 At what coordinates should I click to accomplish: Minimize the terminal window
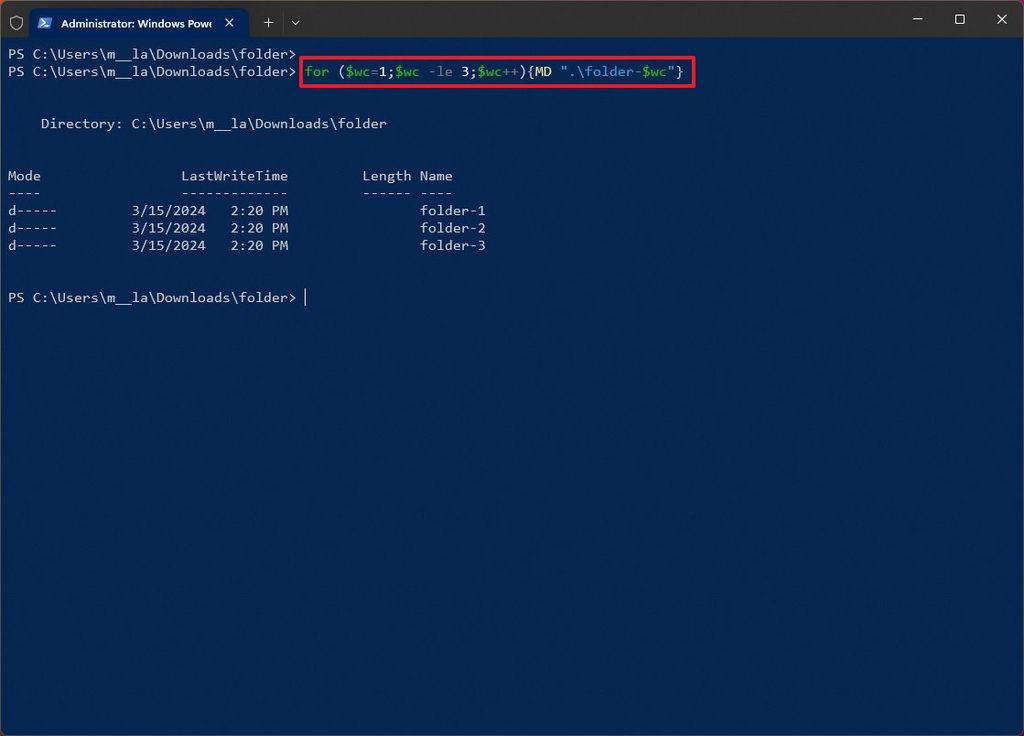click(916, 19)
